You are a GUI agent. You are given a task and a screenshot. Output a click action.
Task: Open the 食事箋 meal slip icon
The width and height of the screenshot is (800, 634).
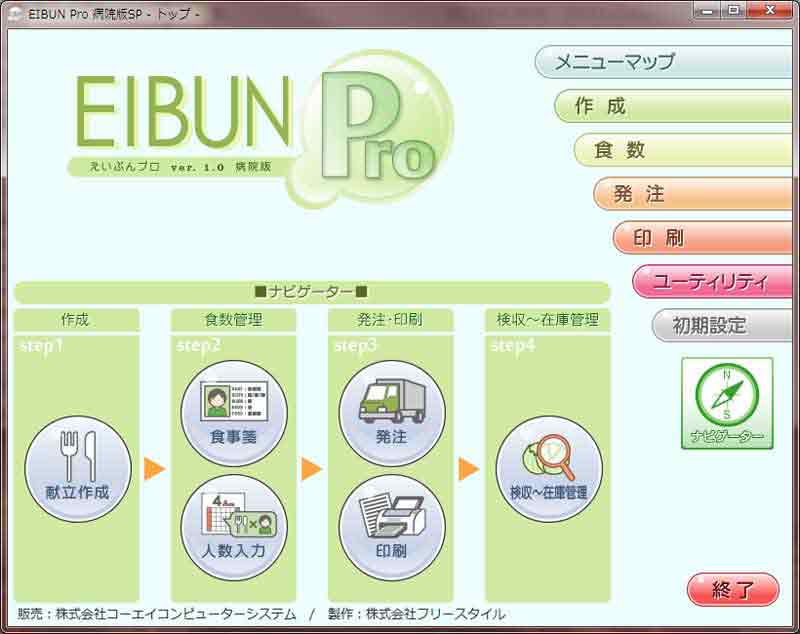[234, 413]
